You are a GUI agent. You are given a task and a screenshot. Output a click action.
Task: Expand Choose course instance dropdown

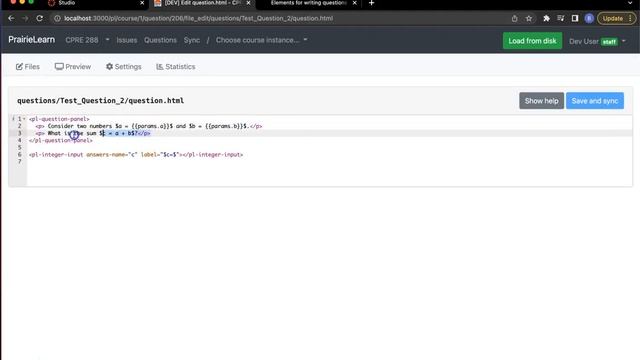(262, 40)
